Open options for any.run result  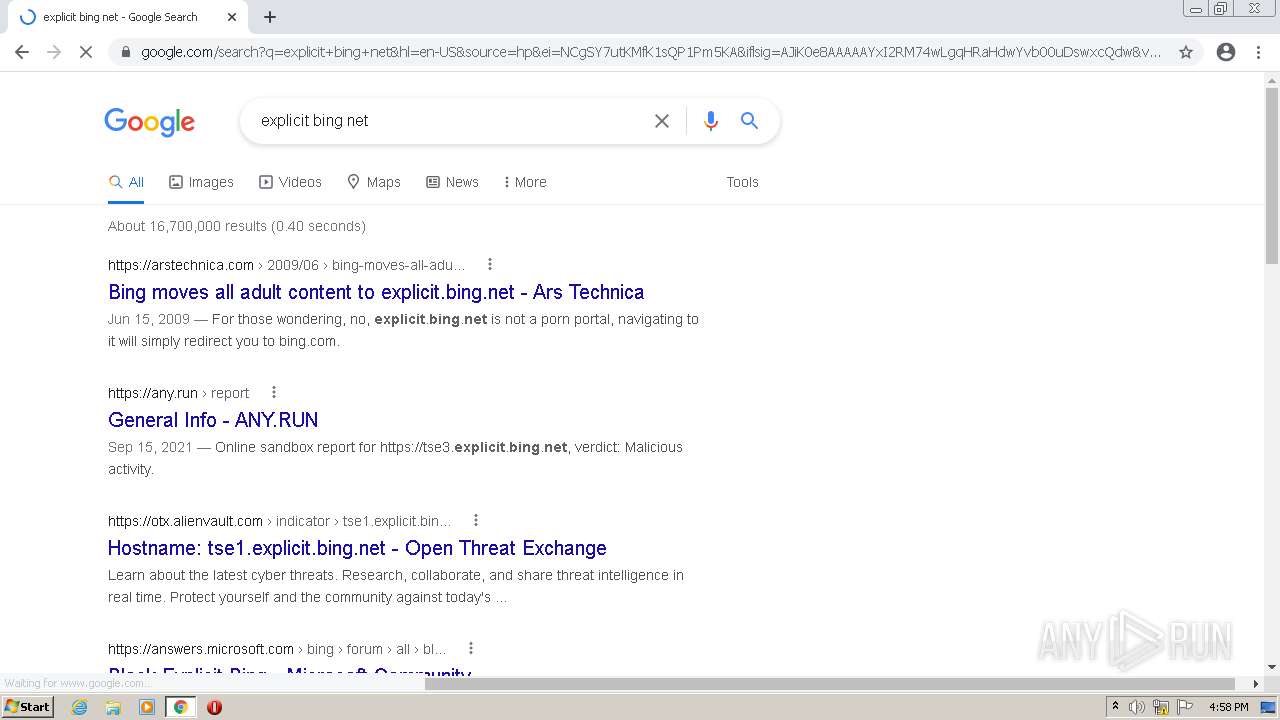[274, 393]
